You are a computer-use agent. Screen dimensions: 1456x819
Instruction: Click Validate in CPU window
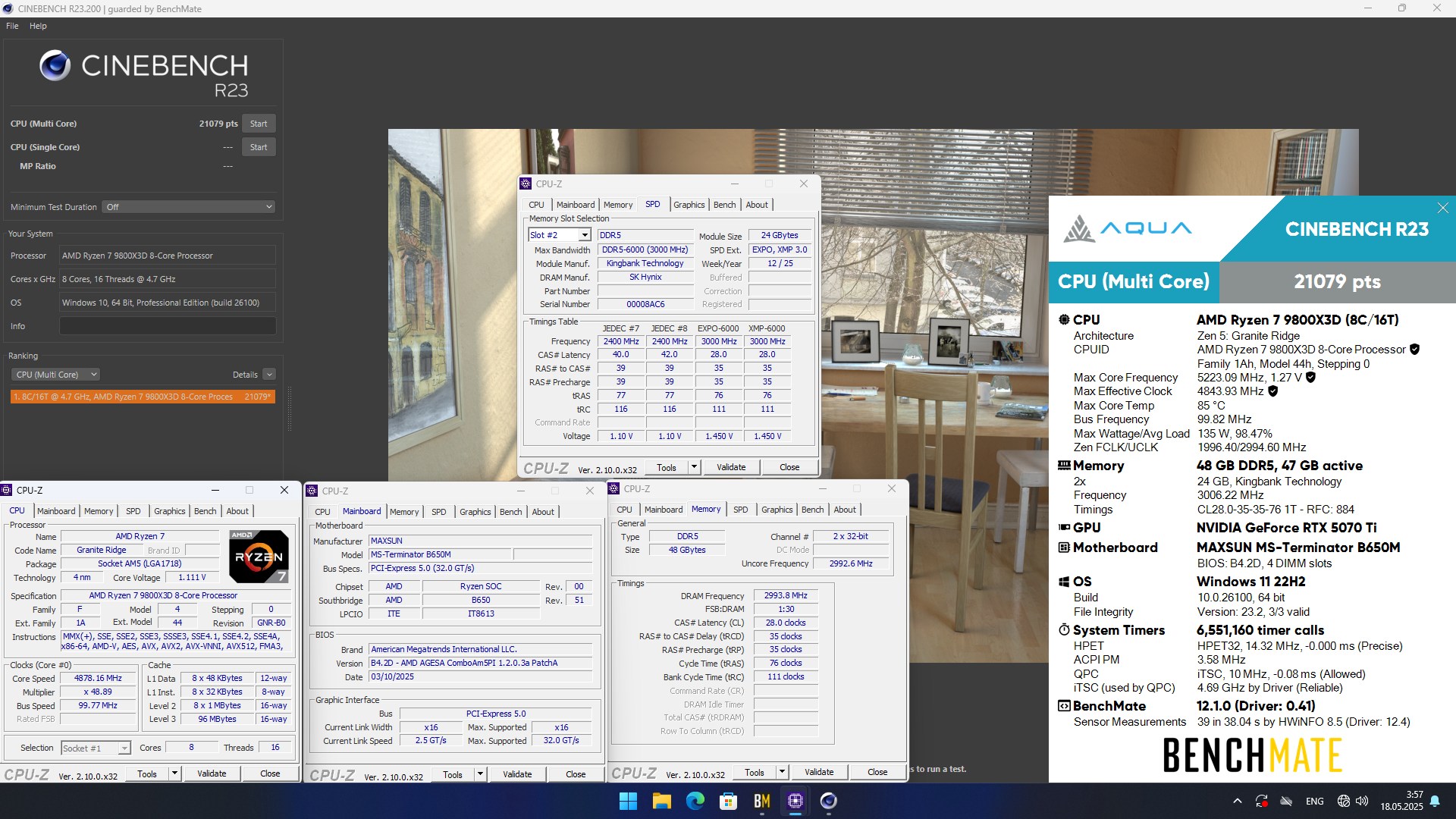pos(212,773)
